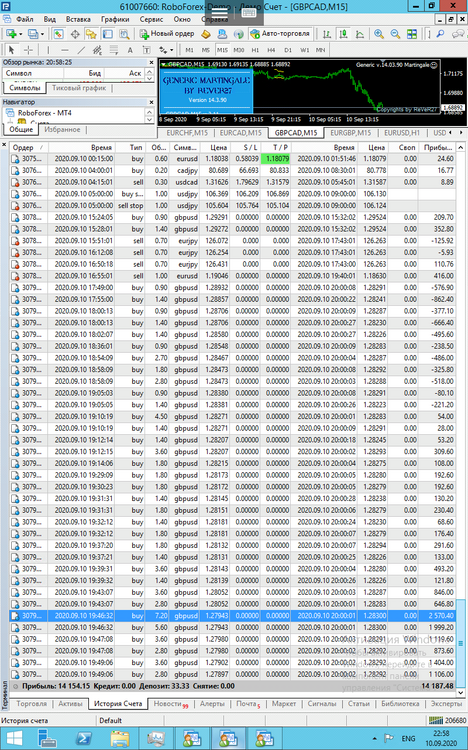
Task: Open the Почта terminal tab
Action: point(248,704)
